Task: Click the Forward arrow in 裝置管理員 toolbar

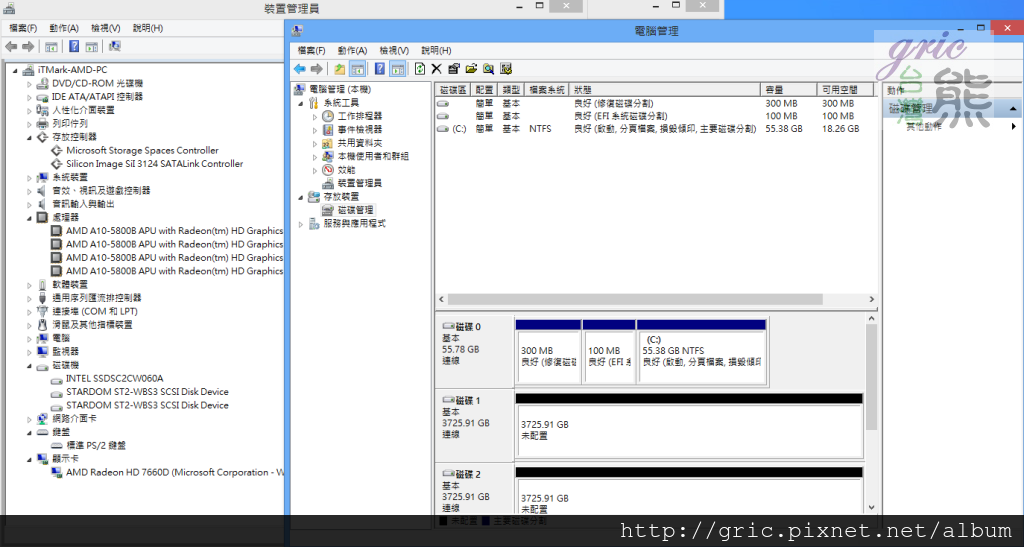Action: 28,46
